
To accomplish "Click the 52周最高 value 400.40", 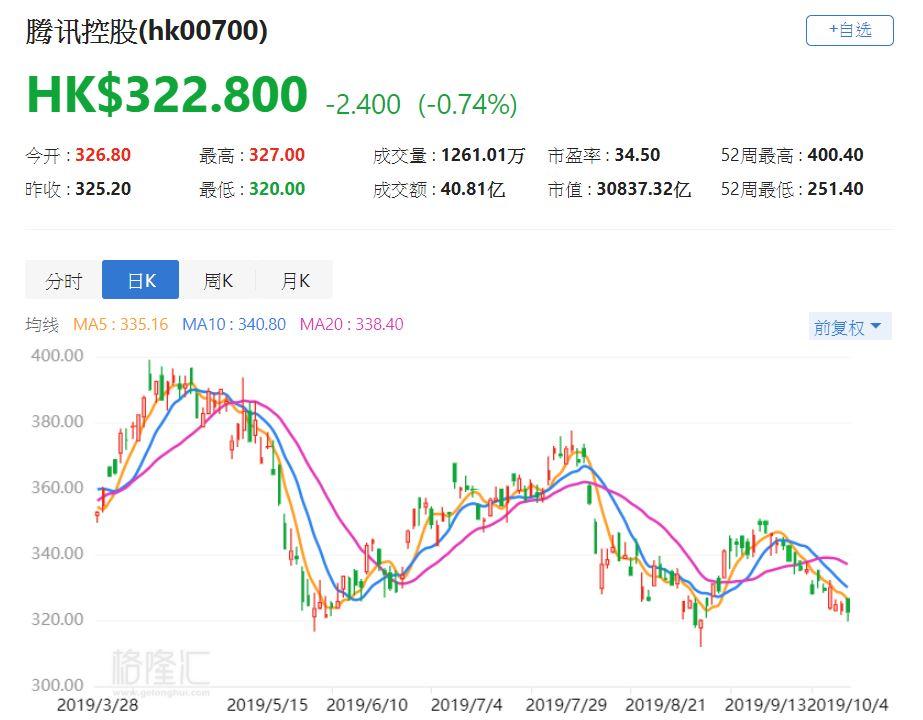I will (x=835, y=155).
